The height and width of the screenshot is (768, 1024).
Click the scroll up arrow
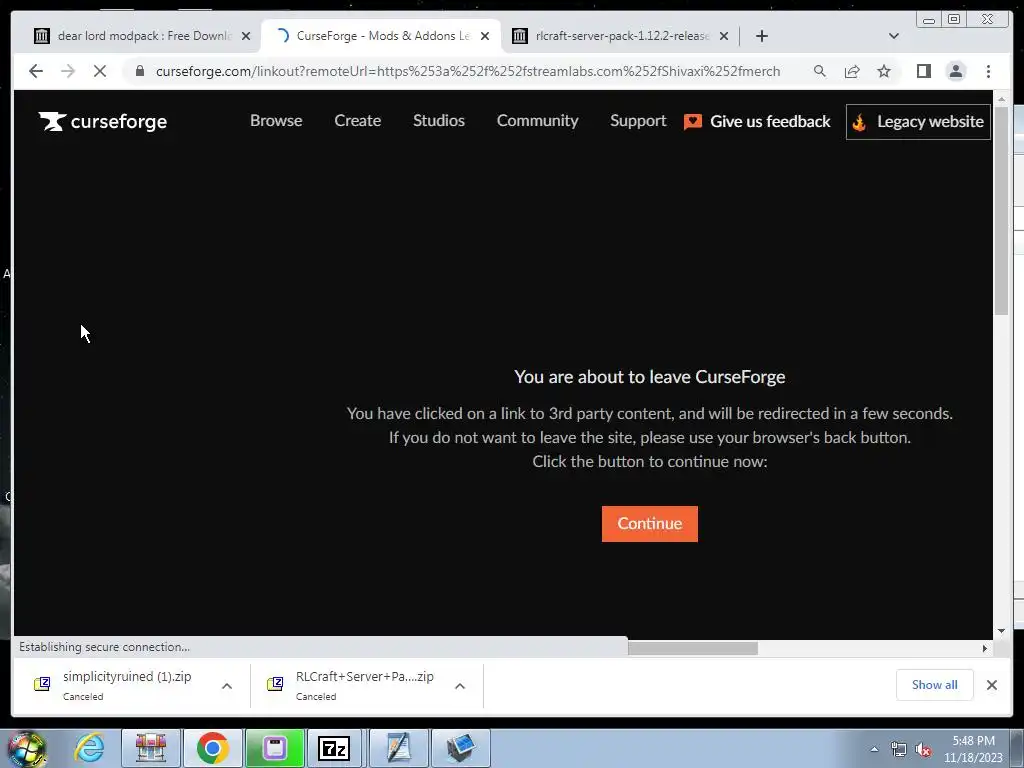click(x=1001, y=99)
